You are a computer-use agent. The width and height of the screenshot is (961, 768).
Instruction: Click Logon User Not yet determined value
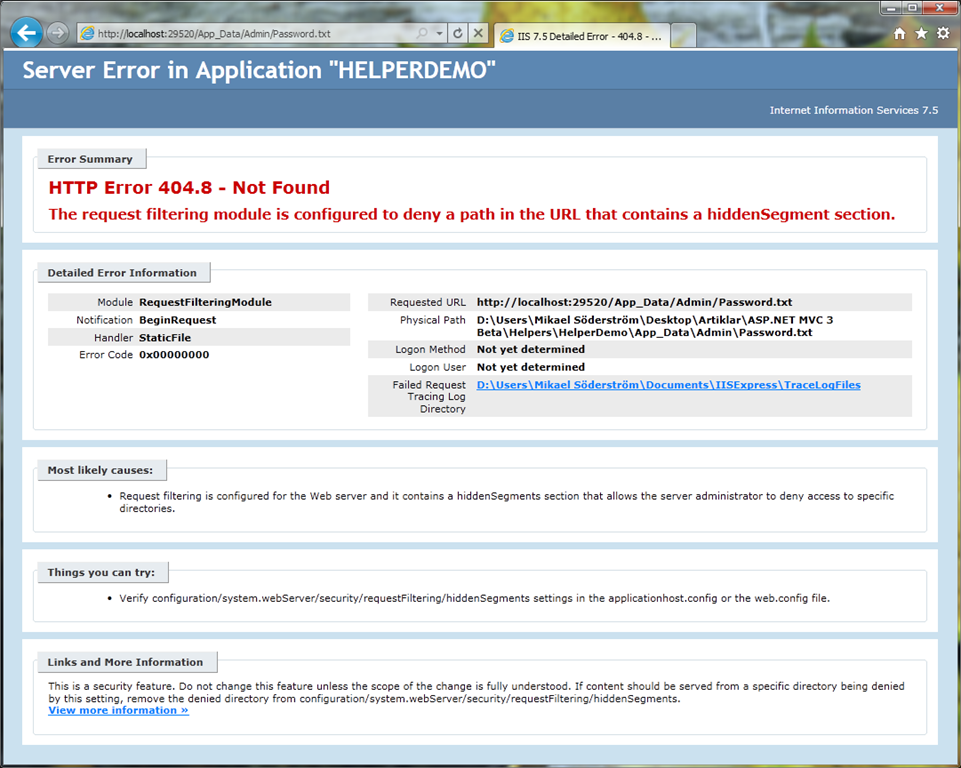click(x=531, y=367)
